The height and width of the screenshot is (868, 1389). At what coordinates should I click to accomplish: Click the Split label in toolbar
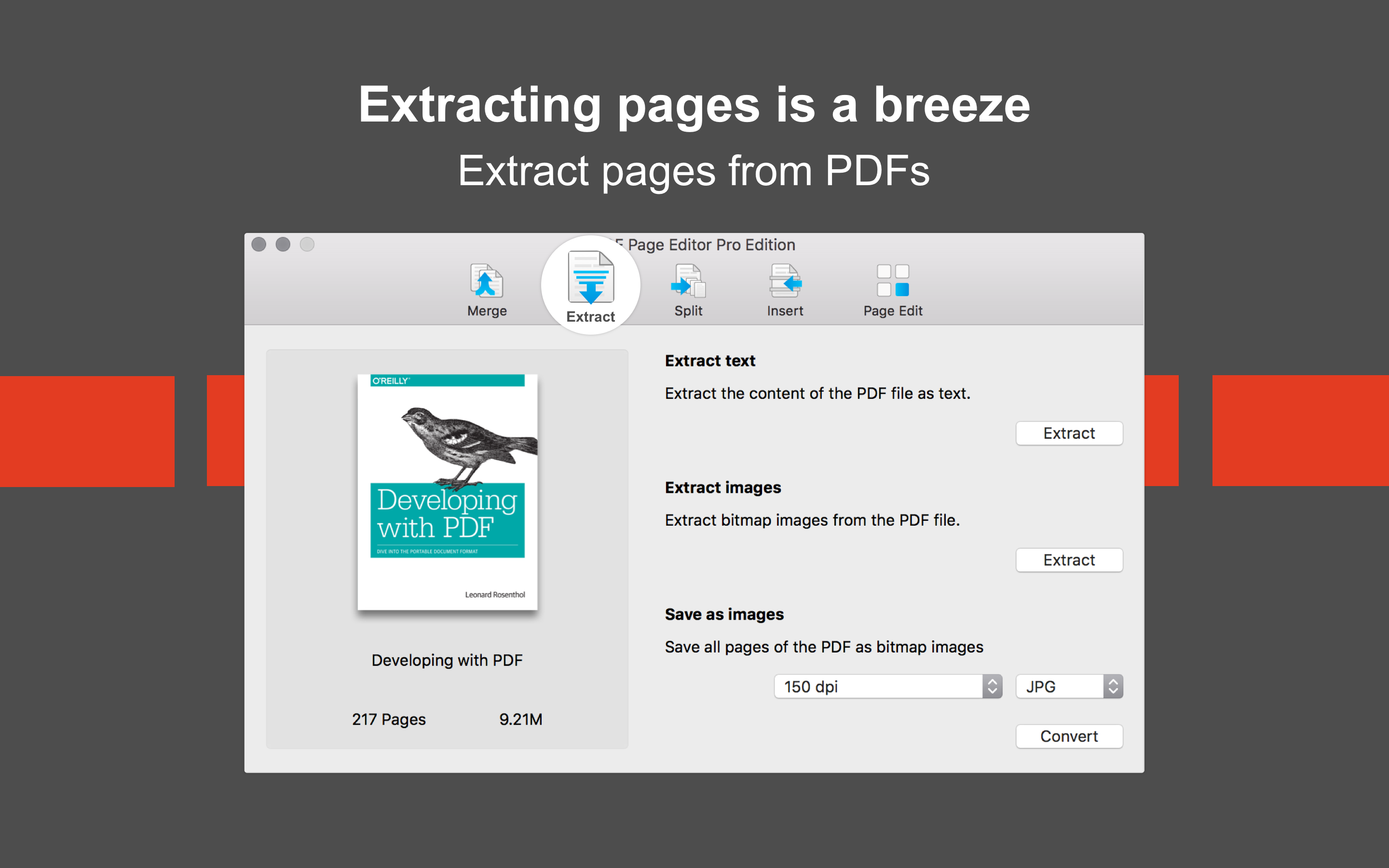pyautogui.click(x=688, y=311)
